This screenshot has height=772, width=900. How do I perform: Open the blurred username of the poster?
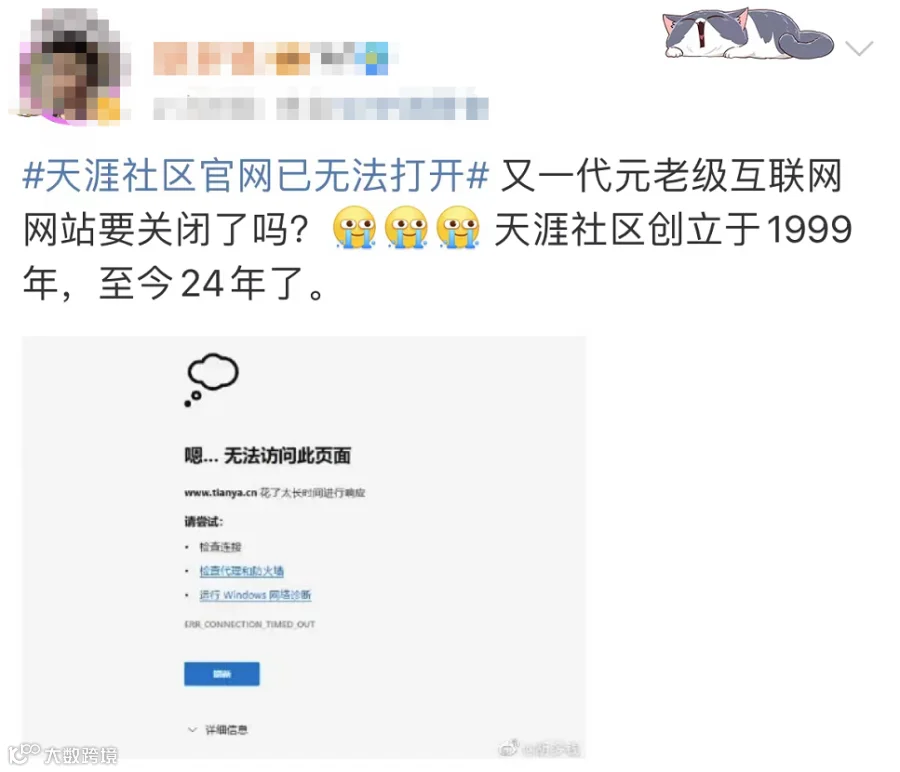(270, 59)
